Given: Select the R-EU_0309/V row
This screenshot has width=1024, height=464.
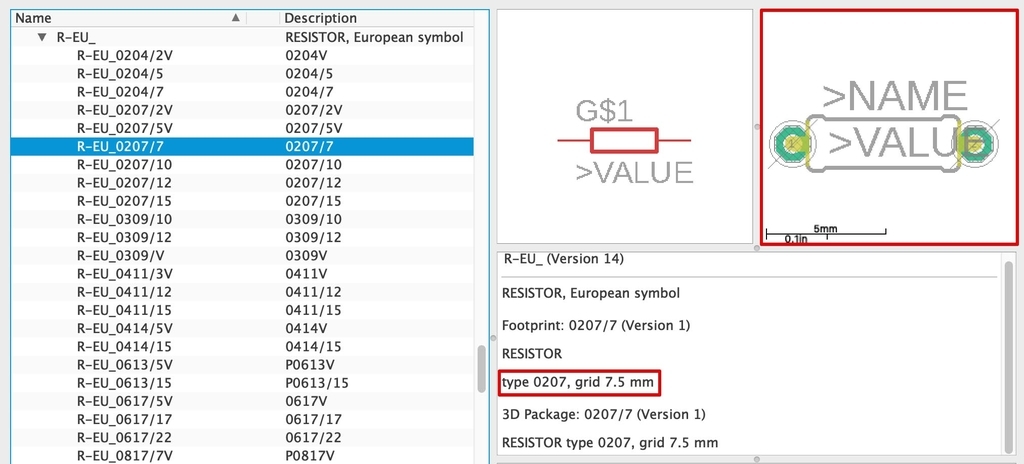Looking at the screenshot, I should click(242, 256).
